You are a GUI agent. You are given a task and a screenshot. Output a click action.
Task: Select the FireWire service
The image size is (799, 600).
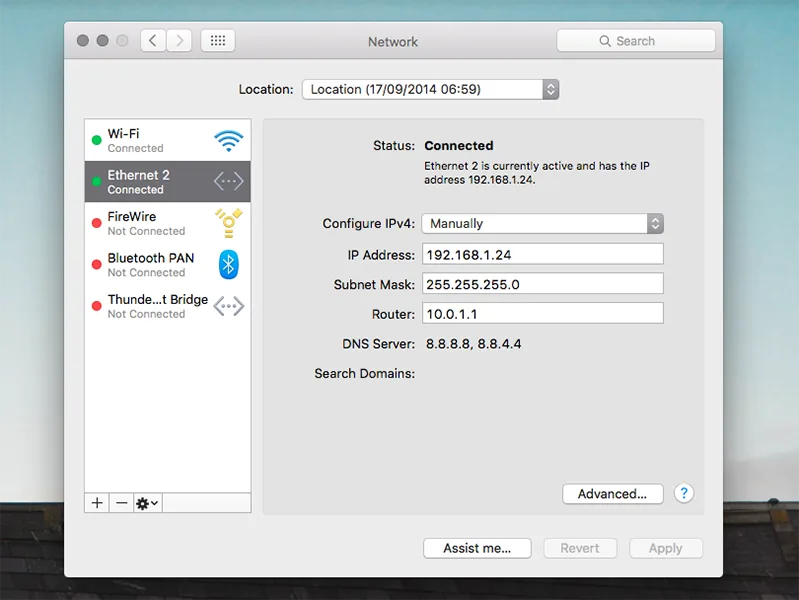coord(168,223)
